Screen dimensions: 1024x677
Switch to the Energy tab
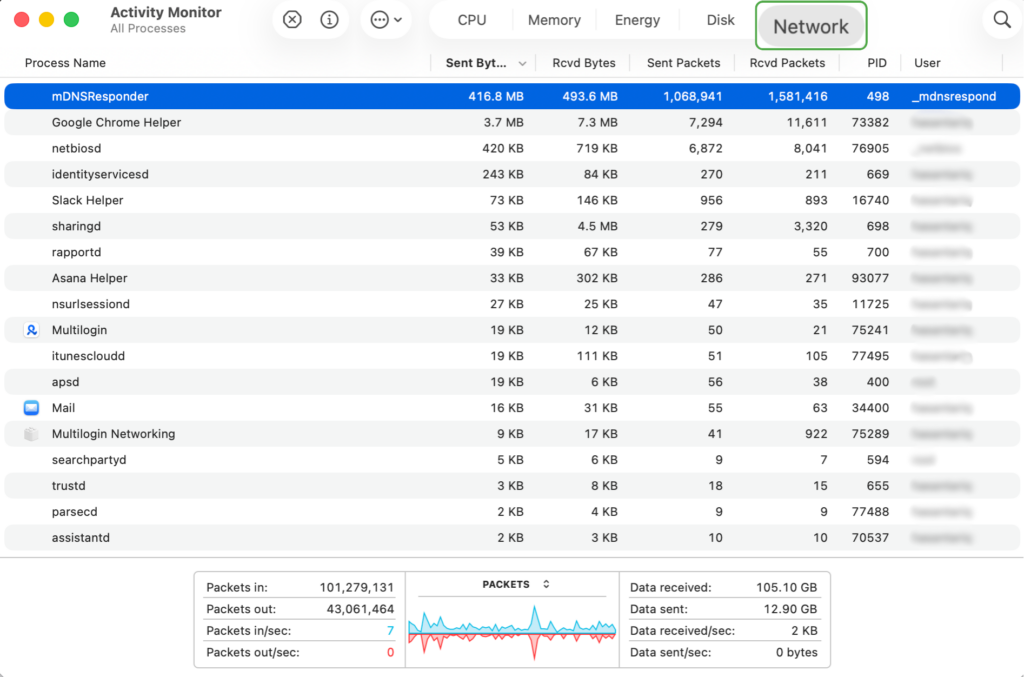637,20
